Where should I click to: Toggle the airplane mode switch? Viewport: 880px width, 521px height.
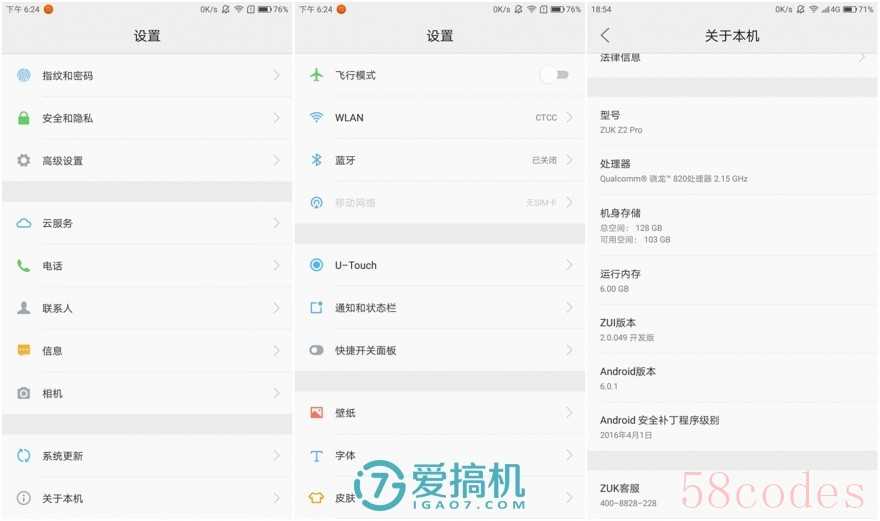point(554,75)
